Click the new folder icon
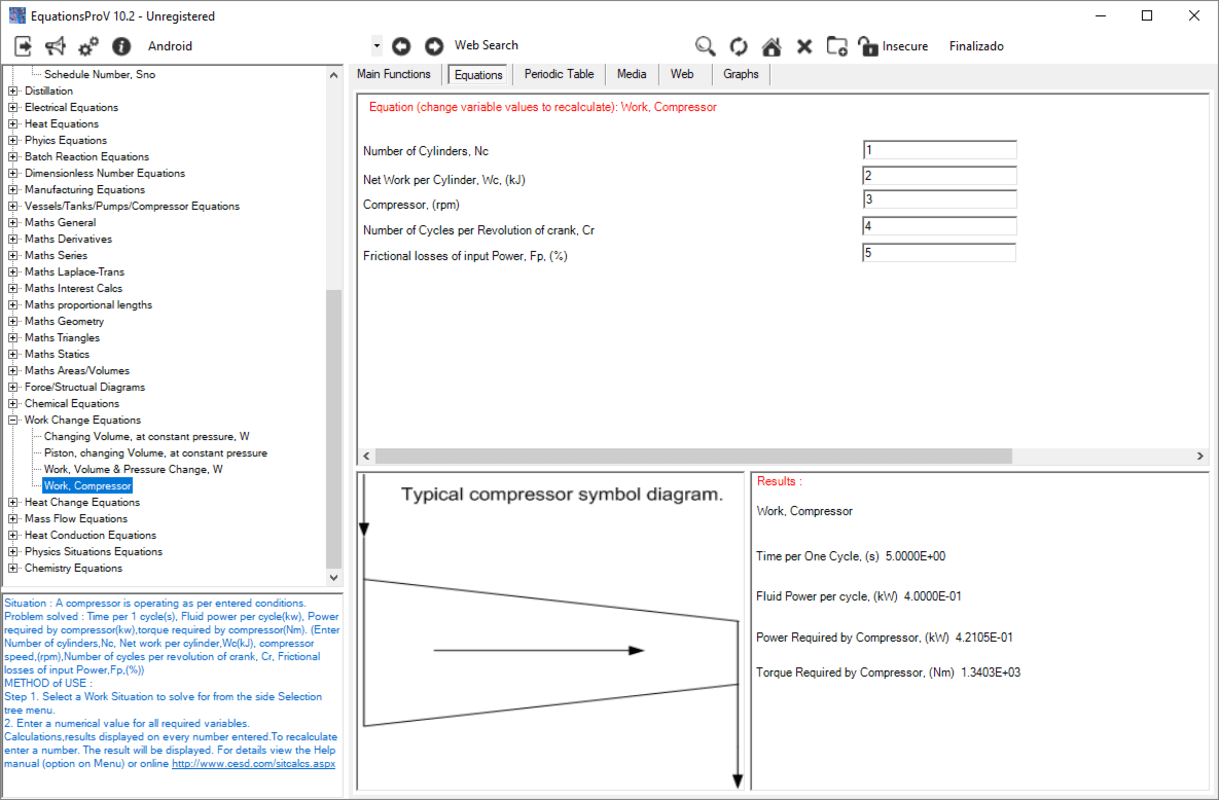 (837, 46)
